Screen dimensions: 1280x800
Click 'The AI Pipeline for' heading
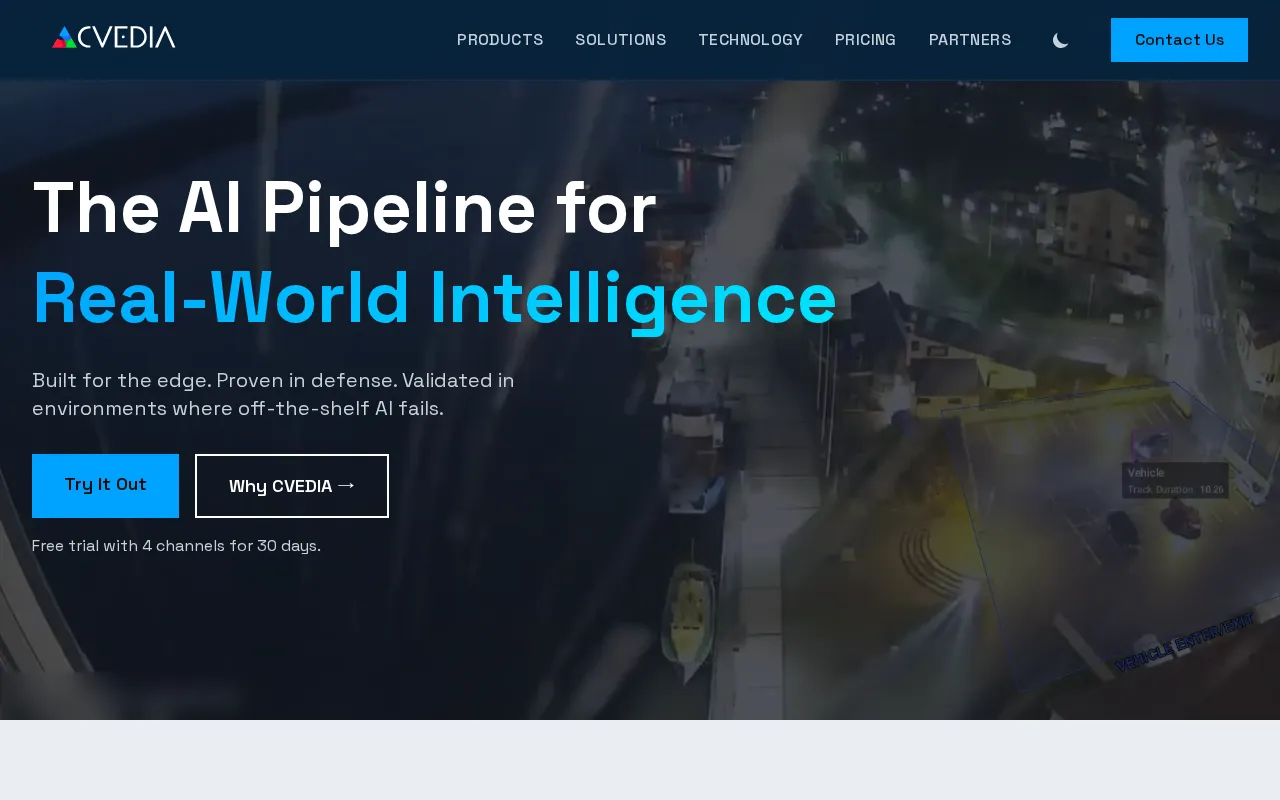tap(344, 209)
